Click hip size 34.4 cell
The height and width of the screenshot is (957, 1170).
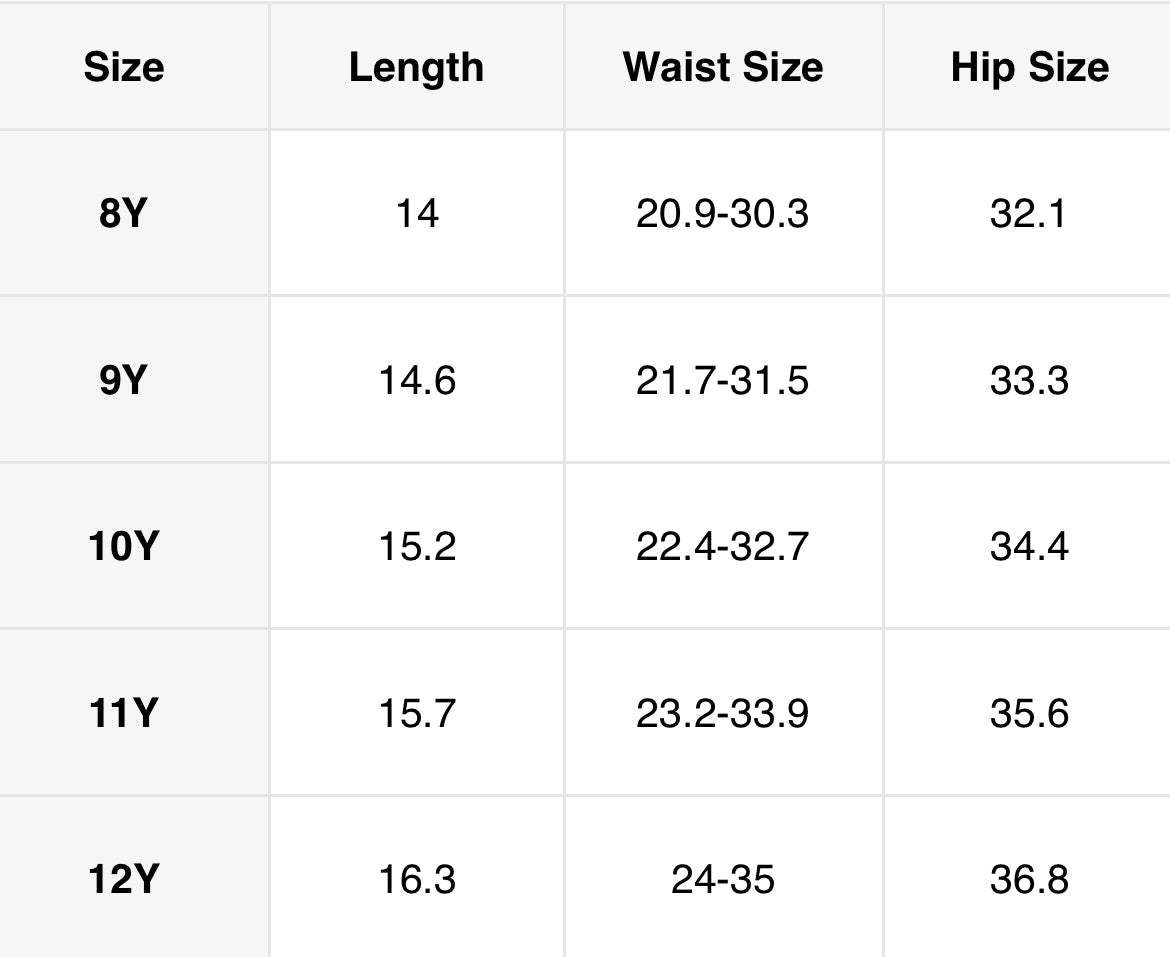pos(1029,547)
